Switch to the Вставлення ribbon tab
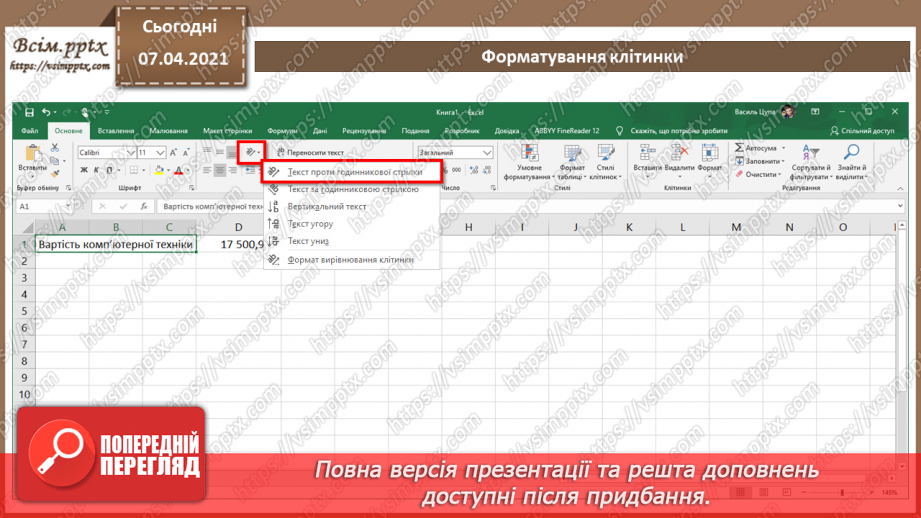921x518 pixels. pyautogui.click(x=116, y=131)
